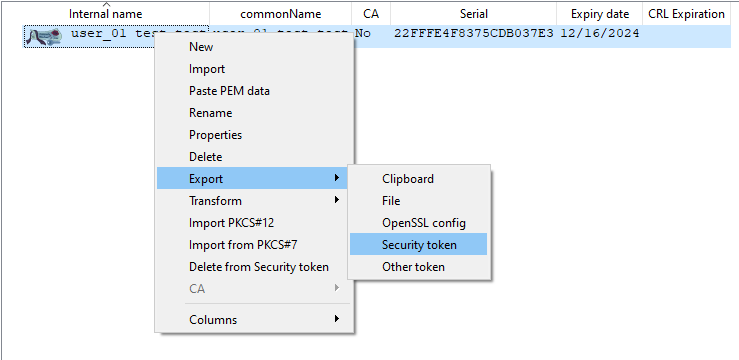The height and width of the screenshot is (360, 739).
Task: Click the sort arrow above Internal name
Action: coord(106,4)
